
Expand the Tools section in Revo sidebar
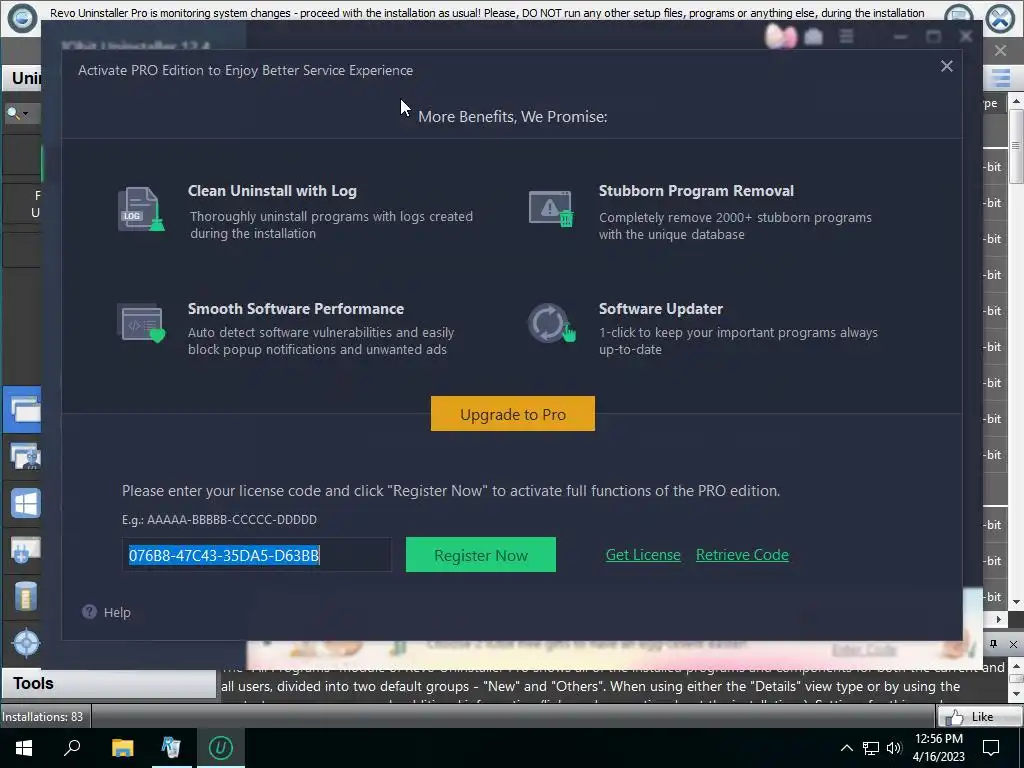tap(108, 683)
